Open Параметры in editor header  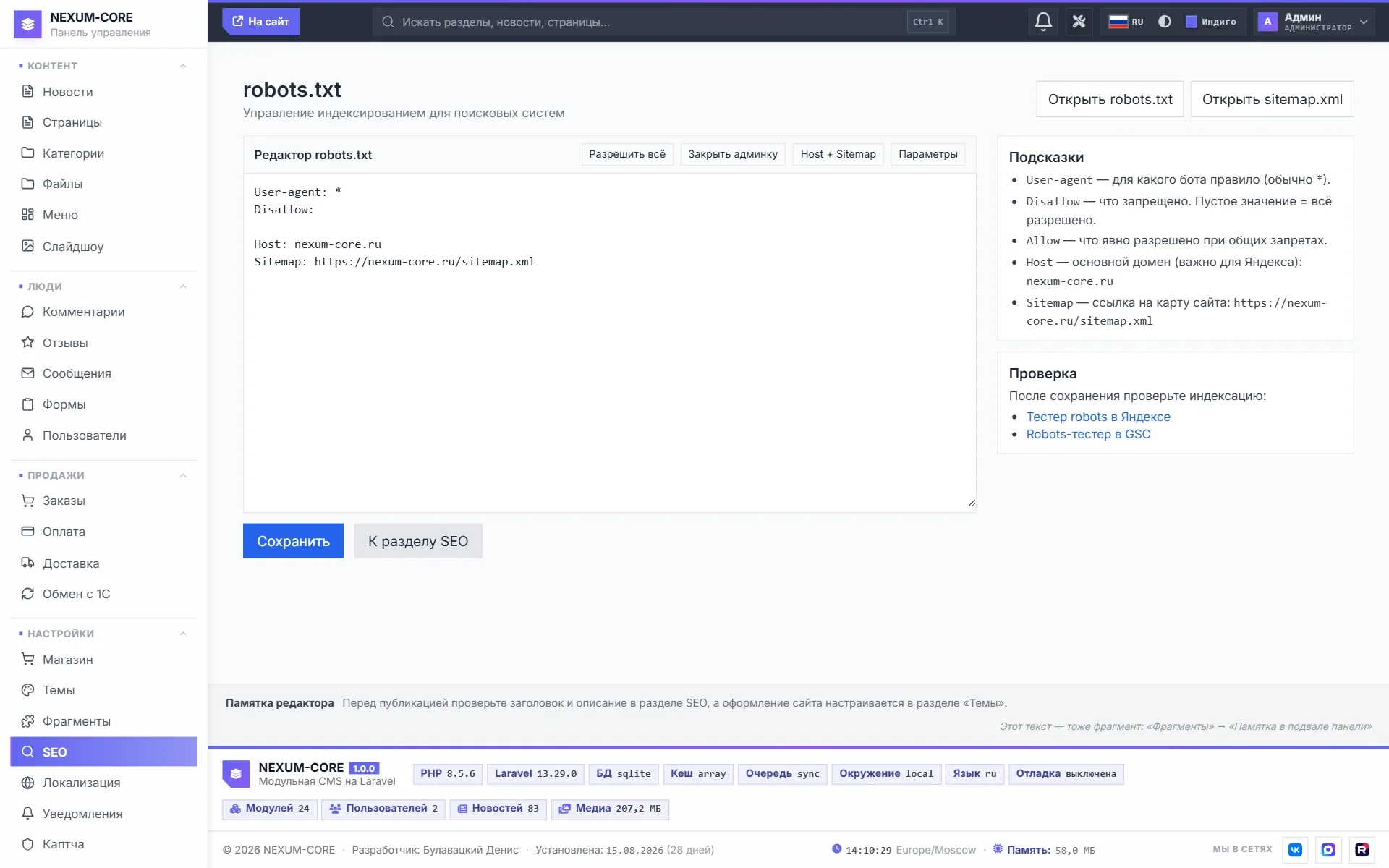[x=927, y=154]
